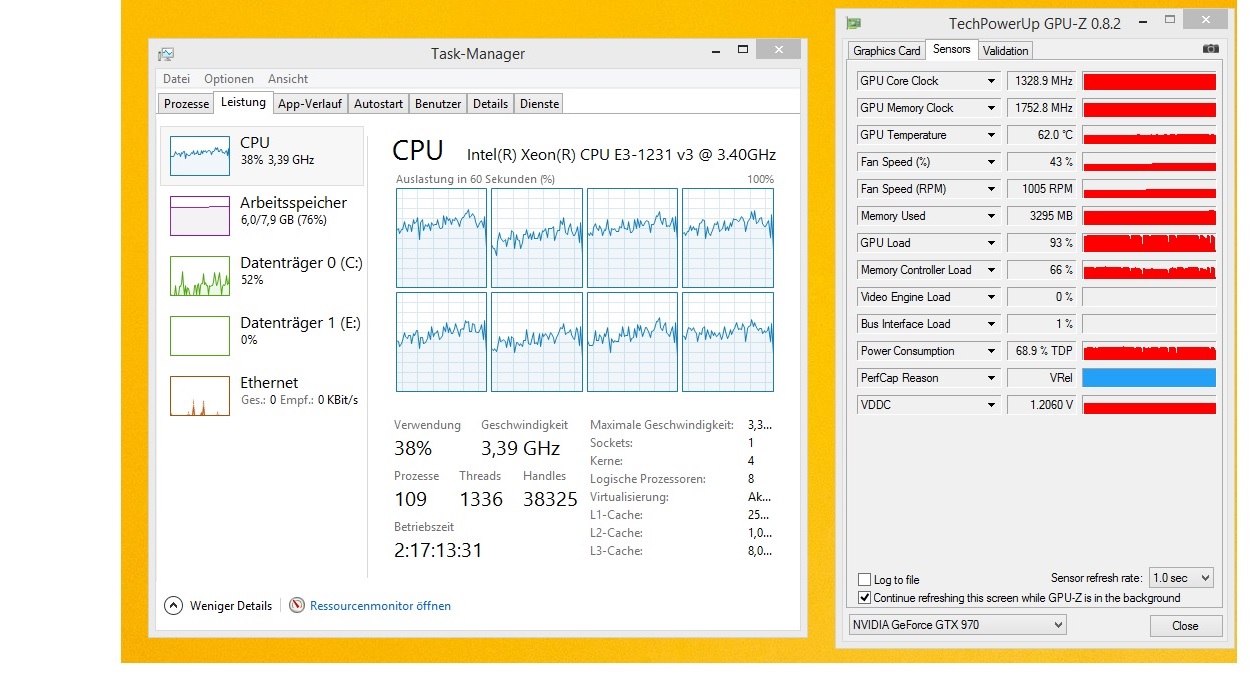Click the Geschwindigkeit value 3,39 GHz
Viewport: 1259px width, 674px height.
(x=521, y=448)
